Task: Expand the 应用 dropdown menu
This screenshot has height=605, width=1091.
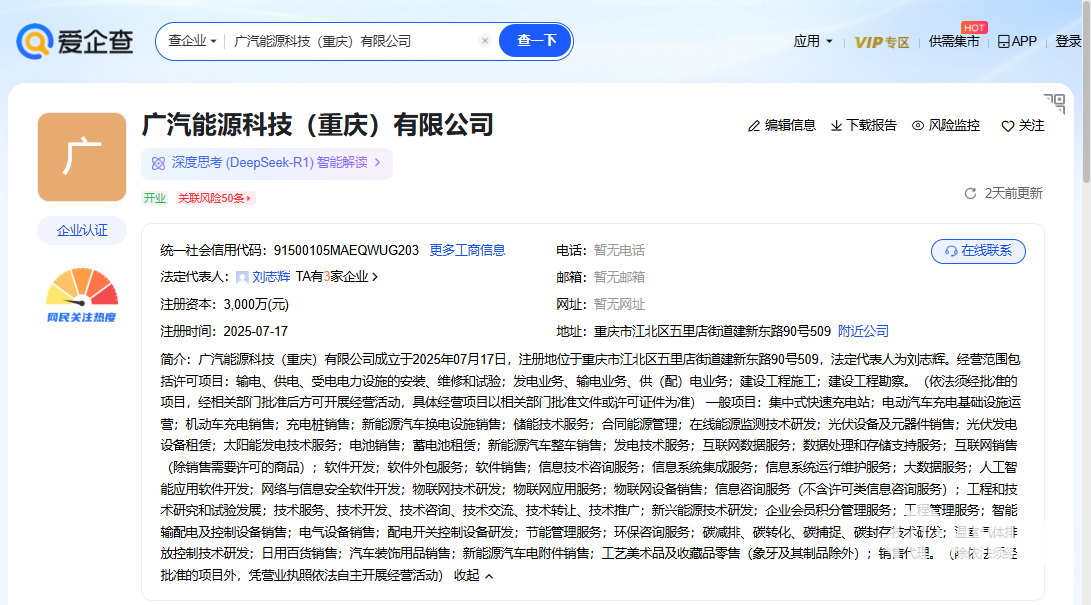Action: coord(812,41)
